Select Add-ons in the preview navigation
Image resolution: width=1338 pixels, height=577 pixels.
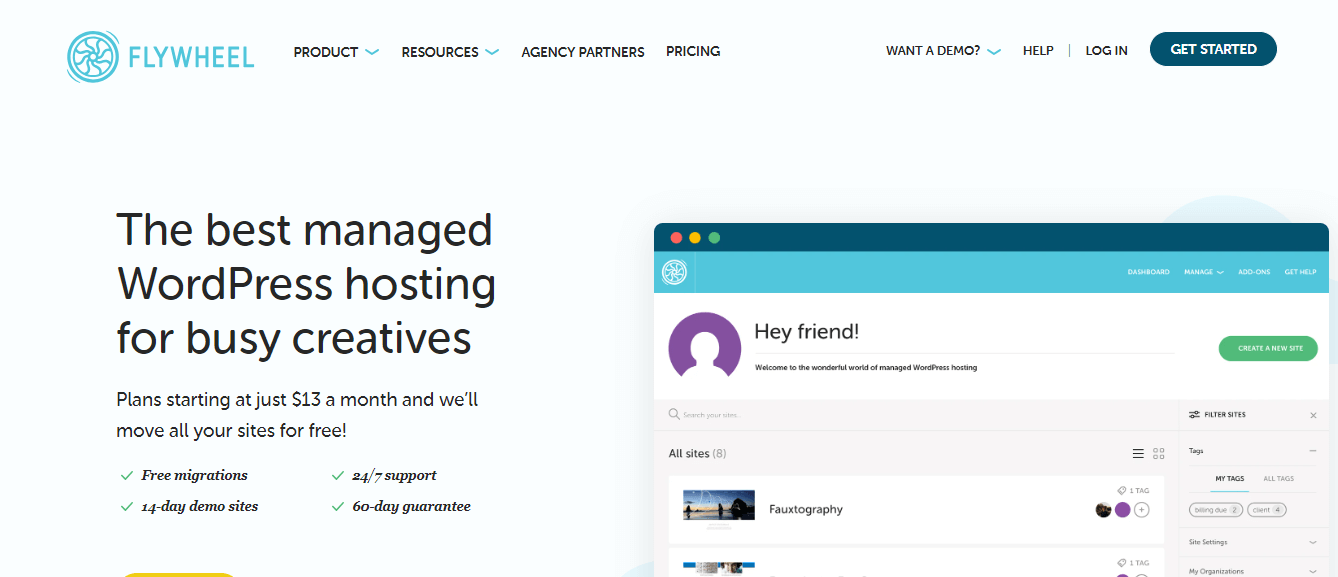click(x=1254, y=272)
